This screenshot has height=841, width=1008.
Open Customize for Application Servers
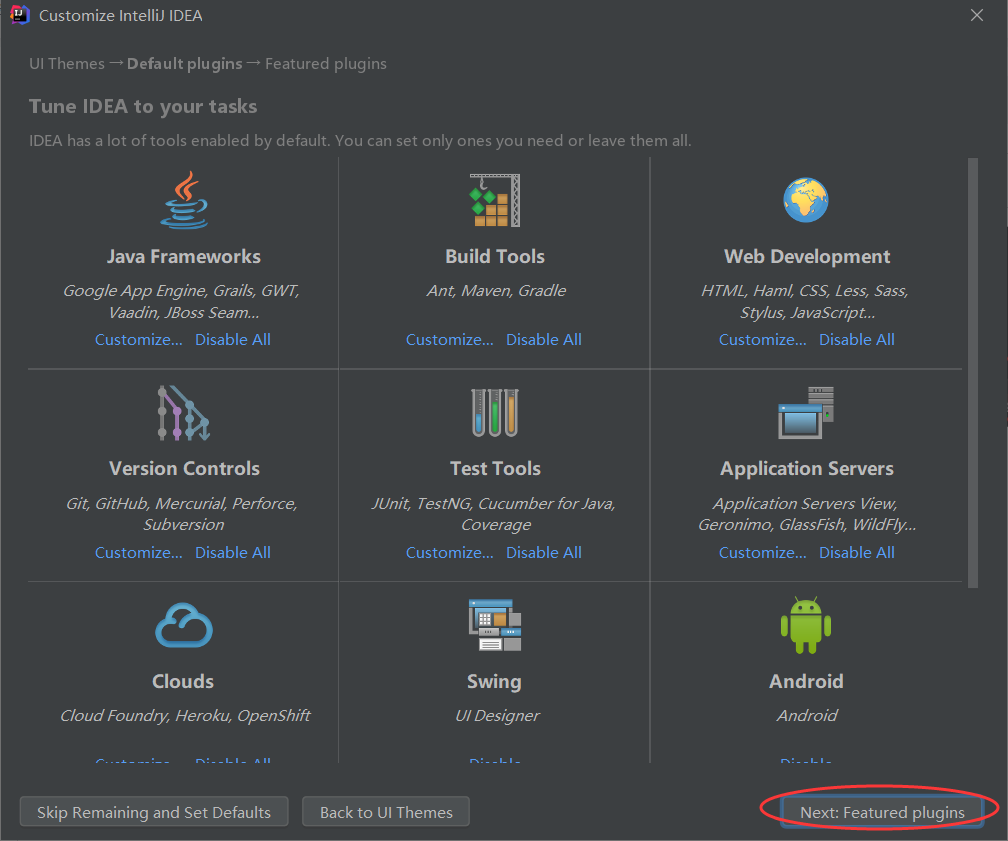762,552
